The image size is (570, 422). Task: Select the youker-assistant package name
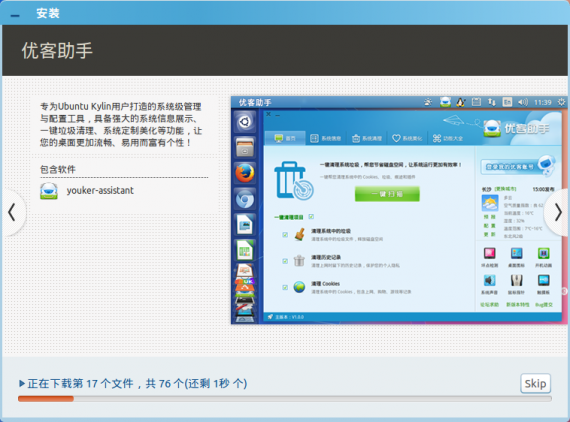click(100, 190)
